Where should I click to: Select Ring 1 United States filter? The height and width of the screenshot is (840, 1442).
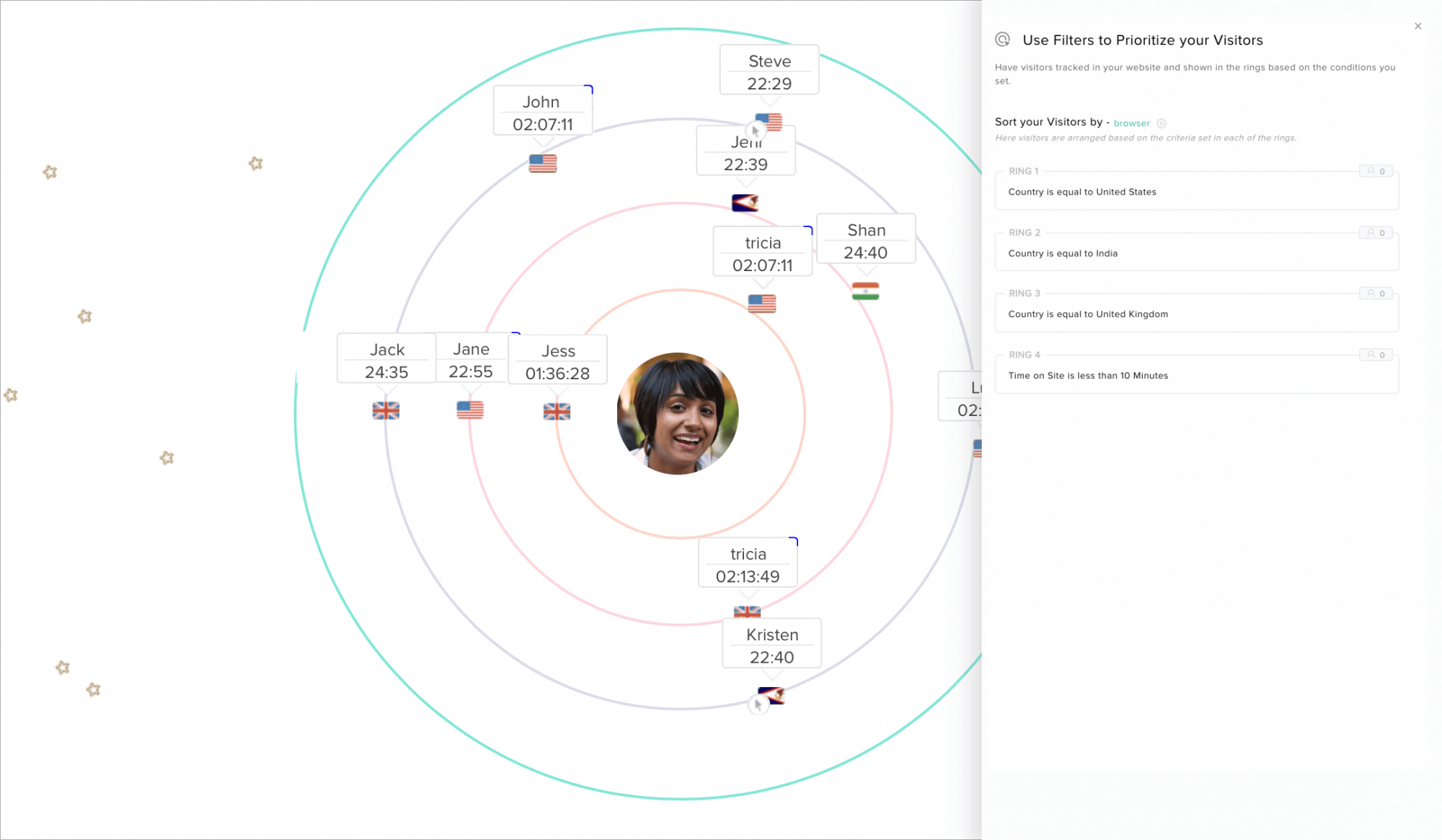click(x=1196, y=192)
